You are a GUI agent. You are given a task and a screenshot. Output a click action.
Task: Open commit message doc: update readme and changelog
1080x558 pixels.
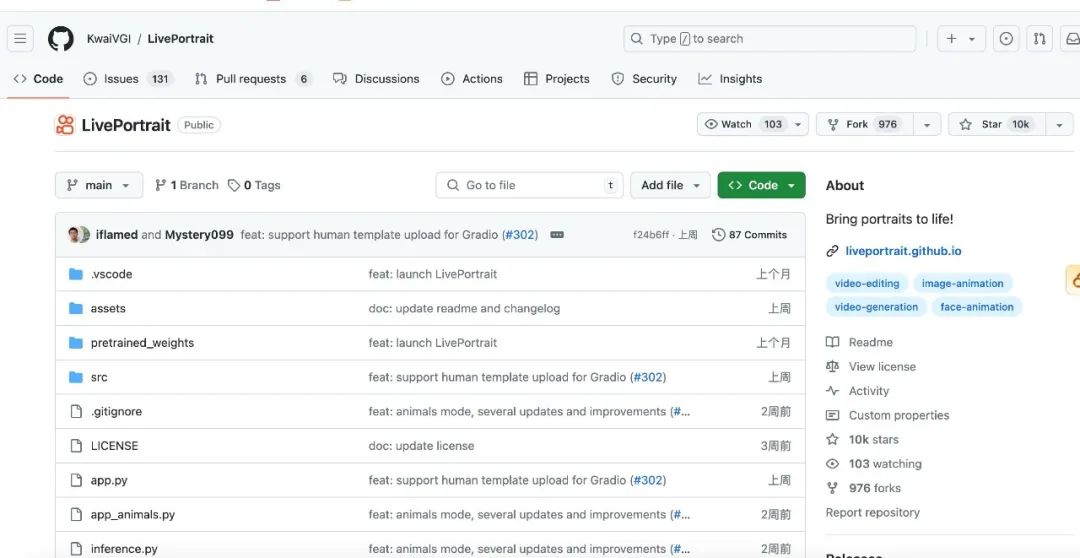464,309
